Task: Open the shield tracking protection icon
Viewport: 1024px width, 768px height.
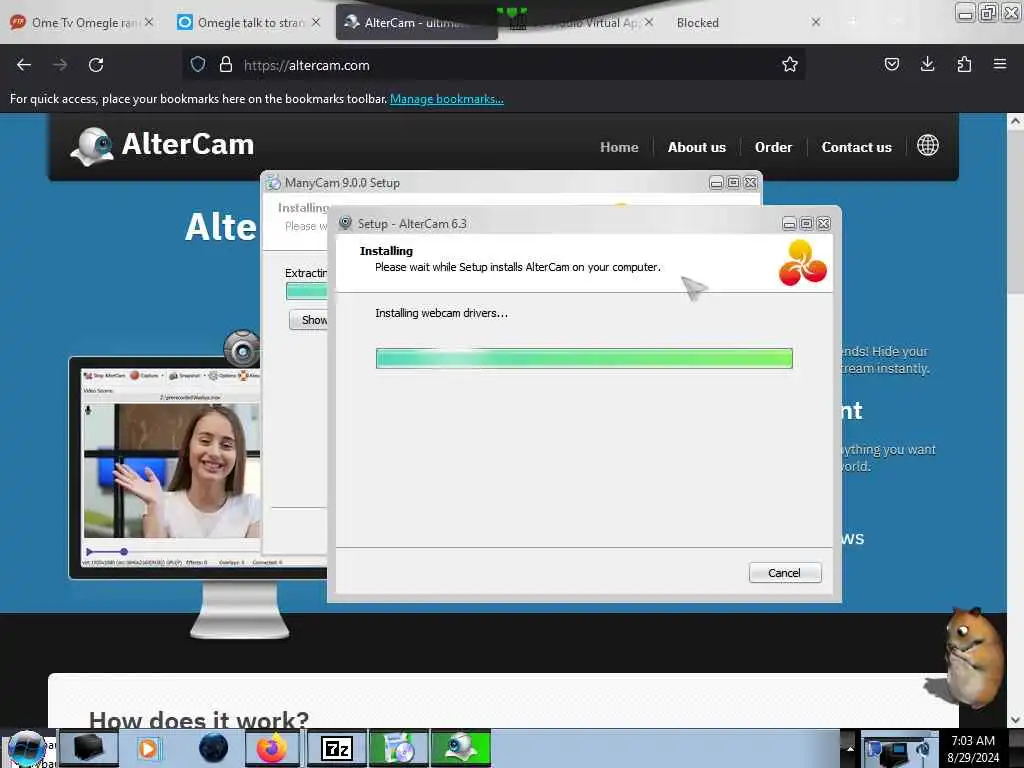Action: (x=198, y=64)
